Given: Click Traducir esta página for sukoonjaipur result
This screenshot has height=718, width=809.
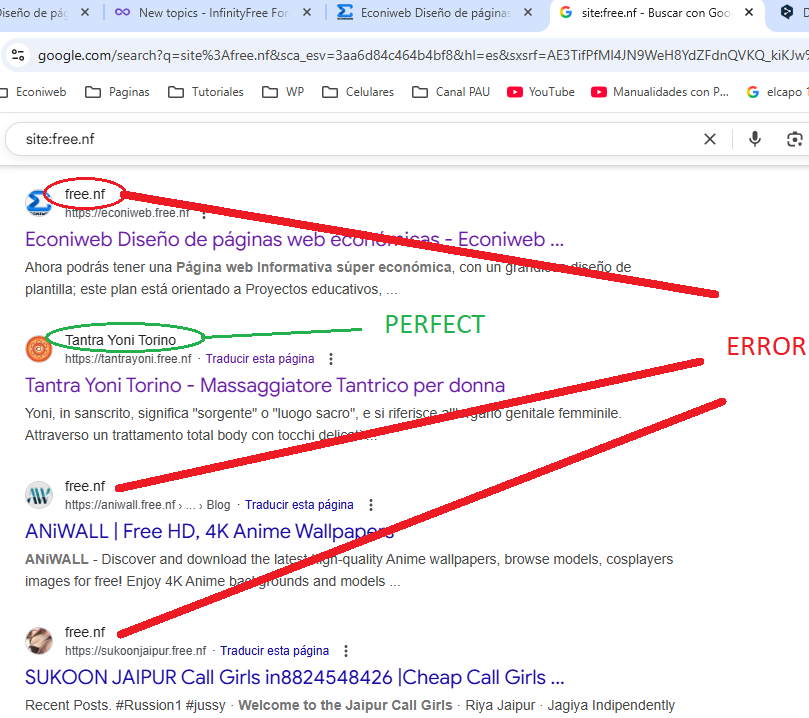Looking at the screenshot, I should click(274, 651).
